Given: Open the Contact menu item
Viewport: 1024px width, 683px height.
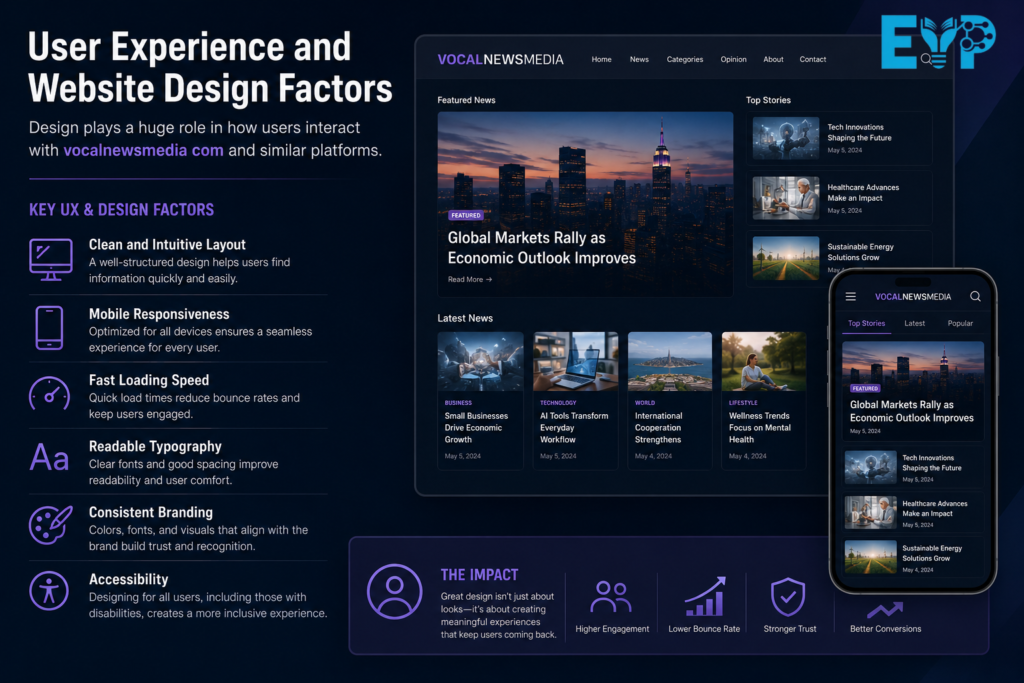Looking at the screenshot, I should coord(813,59).
